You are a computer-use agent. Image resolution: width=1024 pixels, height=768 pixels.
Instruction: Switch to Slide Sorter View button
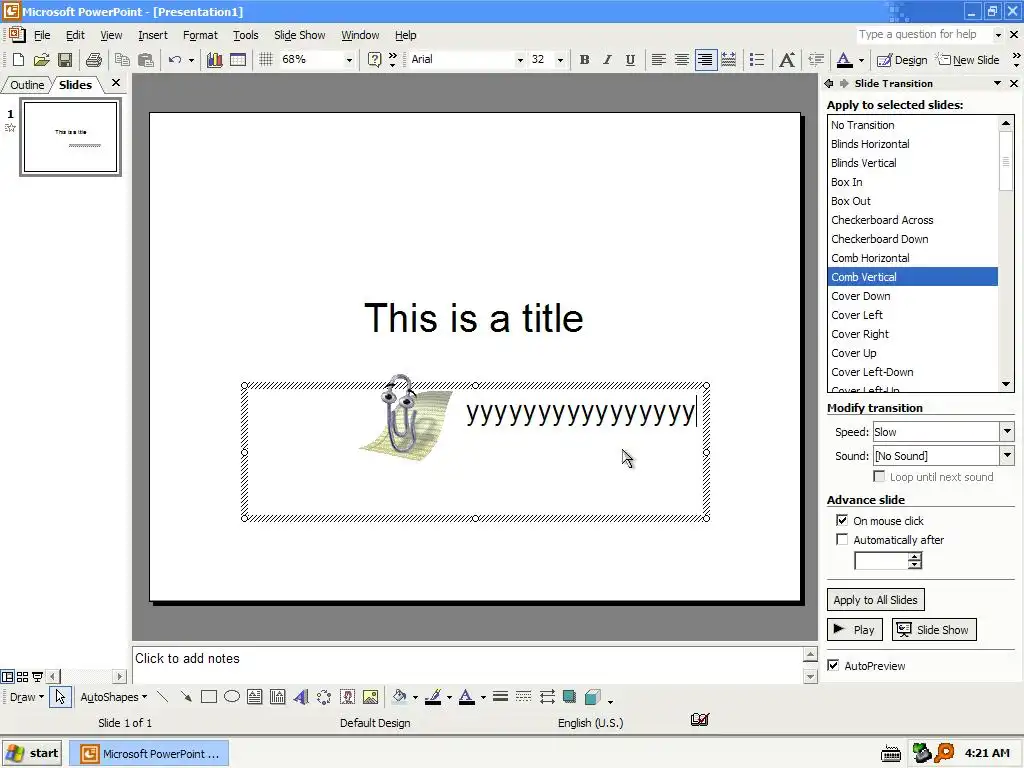point(22,677)
